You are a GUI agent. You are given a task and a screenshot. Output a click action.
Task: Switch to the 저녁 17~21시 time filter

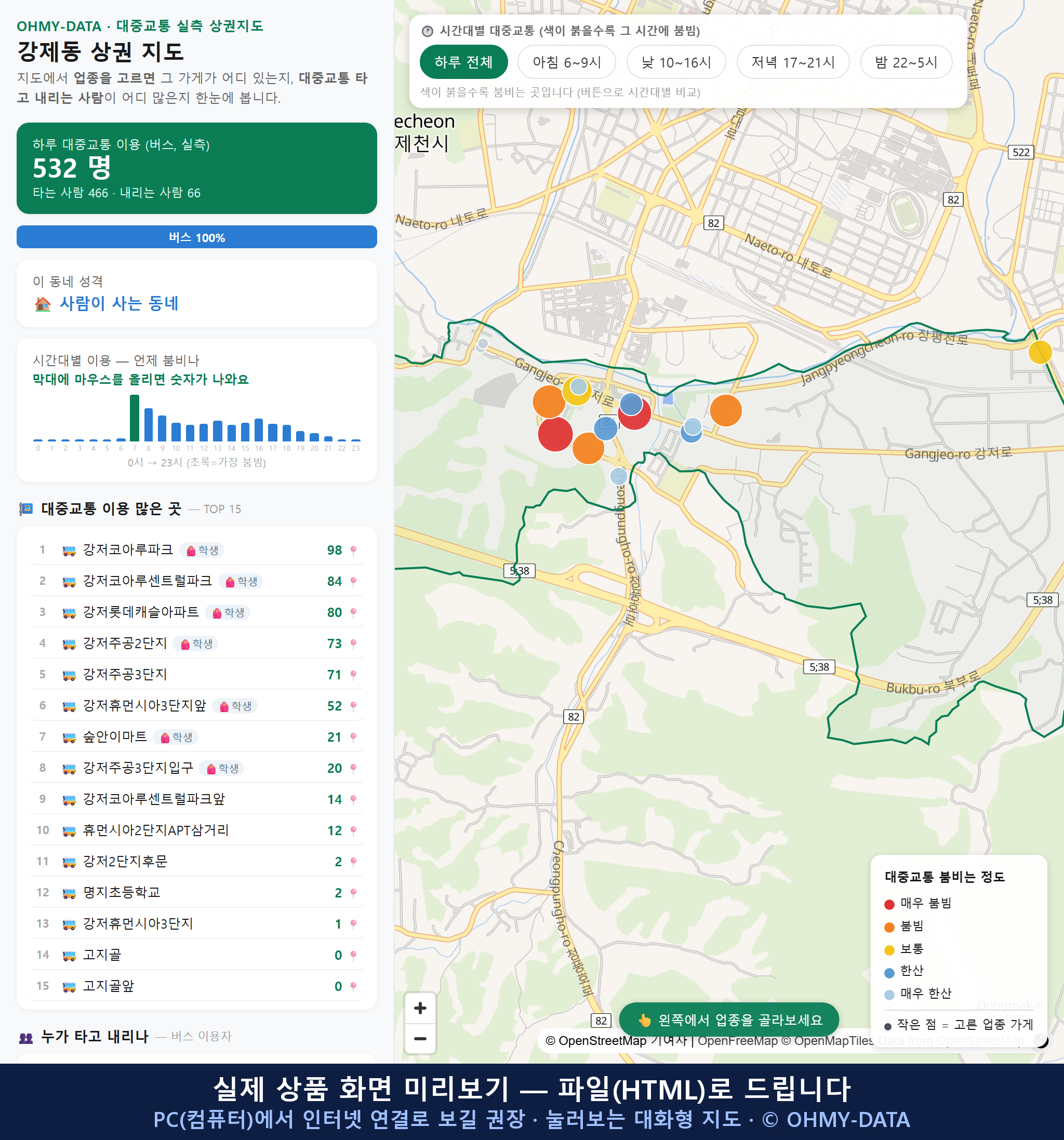point(793,62)
